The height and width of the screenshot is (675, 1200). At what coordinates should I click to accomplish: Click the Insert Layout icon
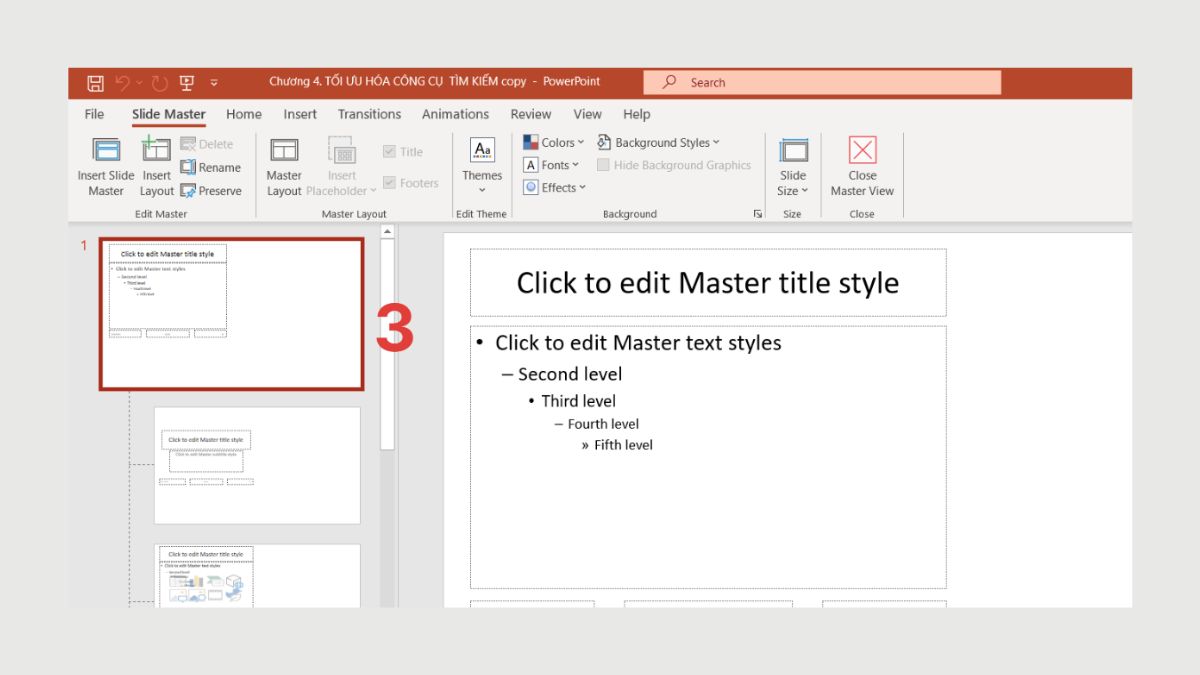pos(156,151)
